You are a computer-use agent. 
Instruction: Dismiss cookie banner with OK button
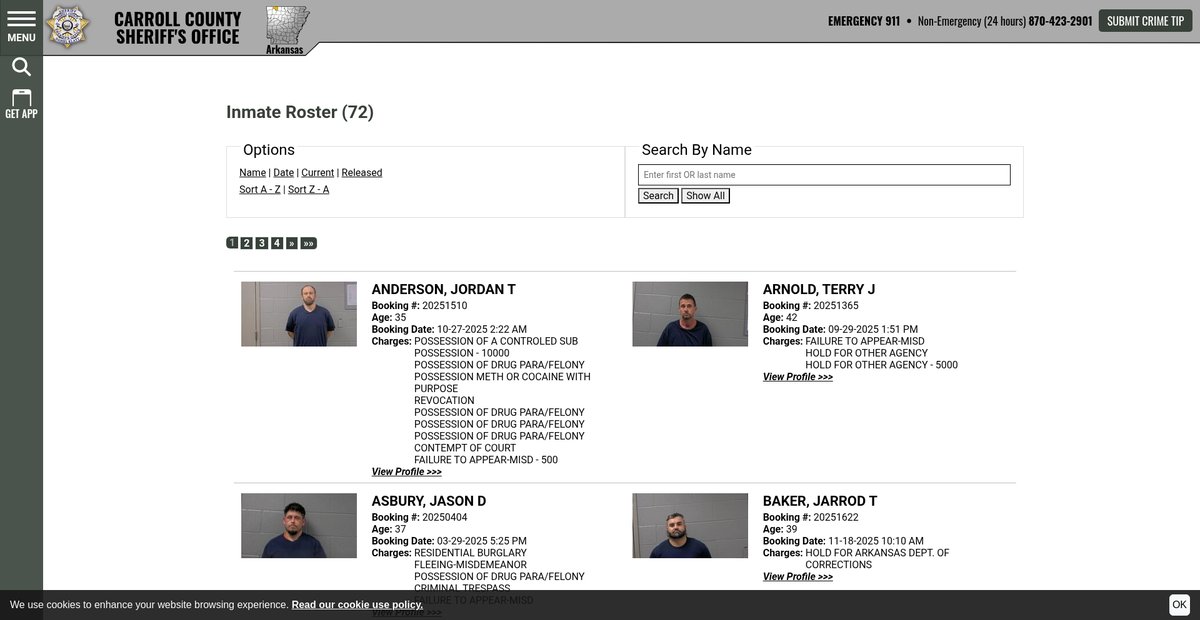(1180, 605)
